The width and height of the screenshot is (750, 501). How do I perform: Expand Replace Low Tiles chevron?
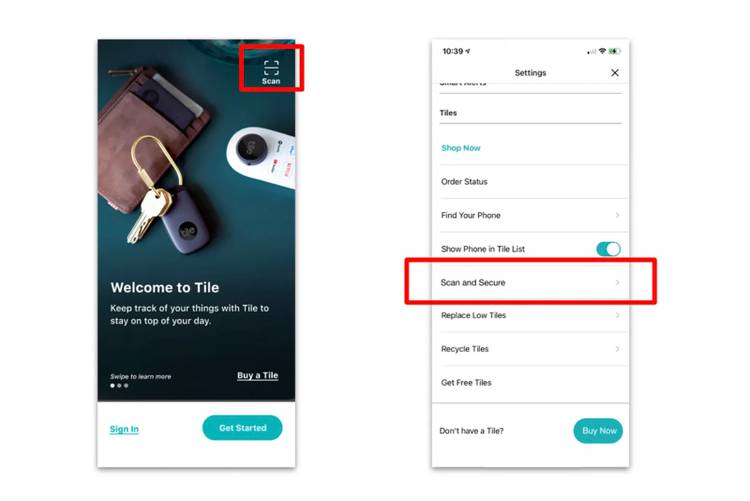point(618,315)
